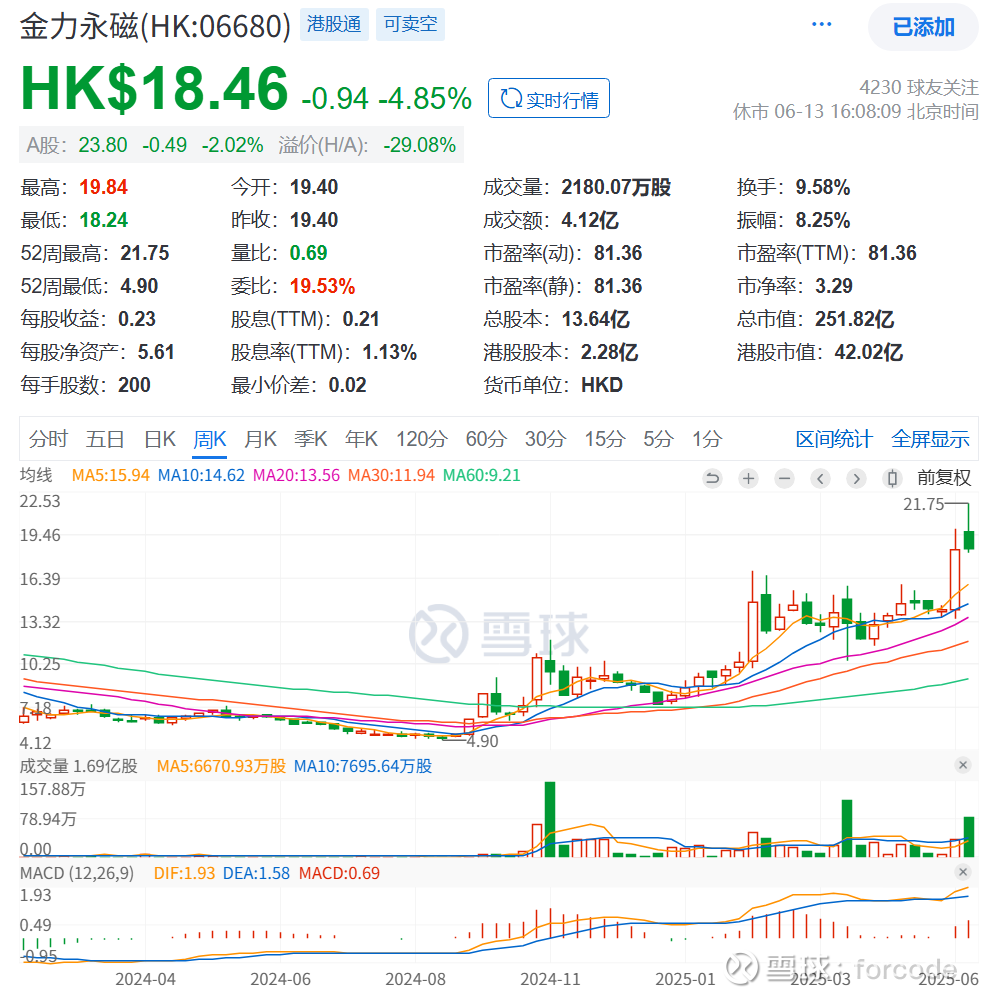Click the DEA:1.58 indicator value
986x999 pixels.
point(256,873)
